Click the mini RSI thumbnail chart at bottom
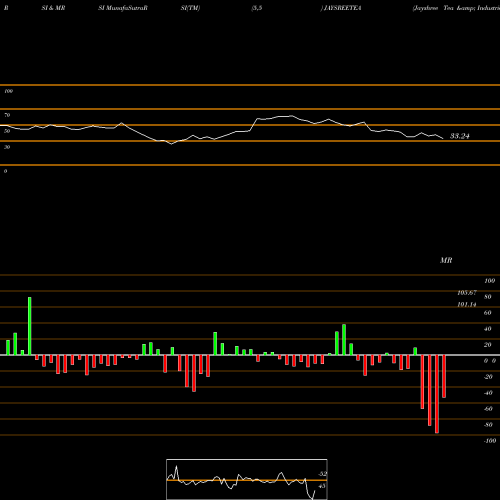500x500 pixels. point(247,479)
